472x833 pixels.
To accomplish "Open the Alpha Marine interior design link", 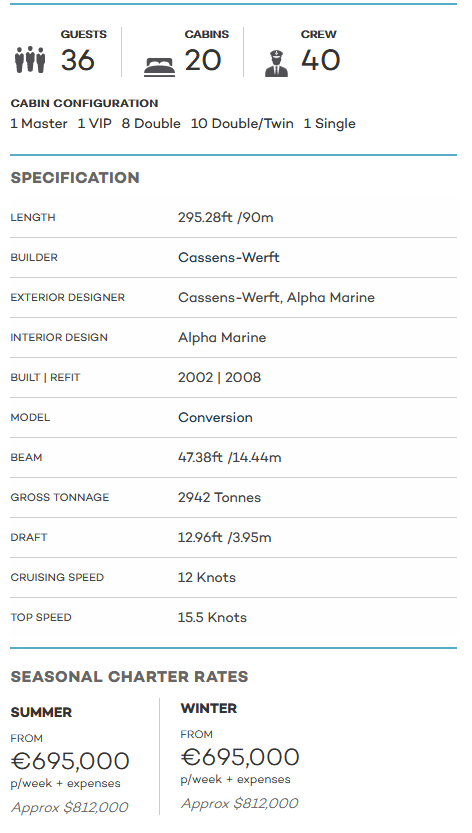I will 222,337.
